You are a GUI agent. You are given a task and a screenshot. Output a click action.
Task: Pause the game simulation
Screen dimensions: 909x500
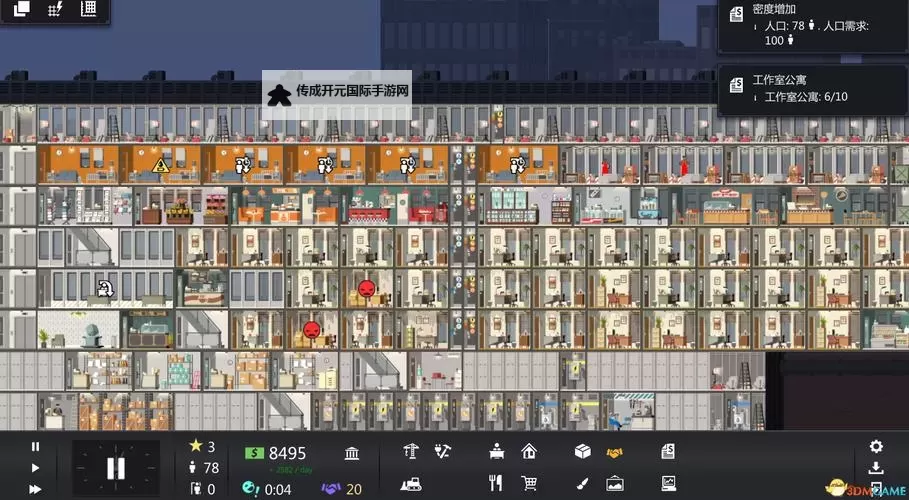tap(35, 447)
